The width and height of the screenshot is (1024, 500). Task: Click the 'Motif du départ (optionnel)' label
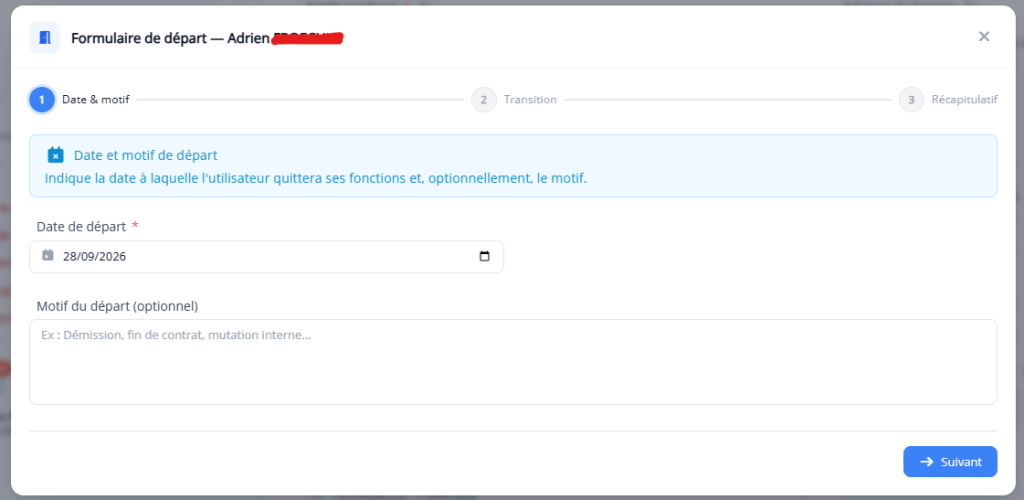[x=118, y=306]
